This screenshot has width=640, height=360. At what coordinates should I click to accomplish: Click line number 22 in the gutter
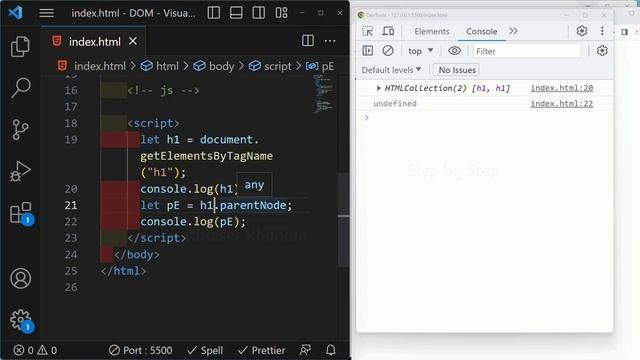pyautogui.click(x=71, y=222)
